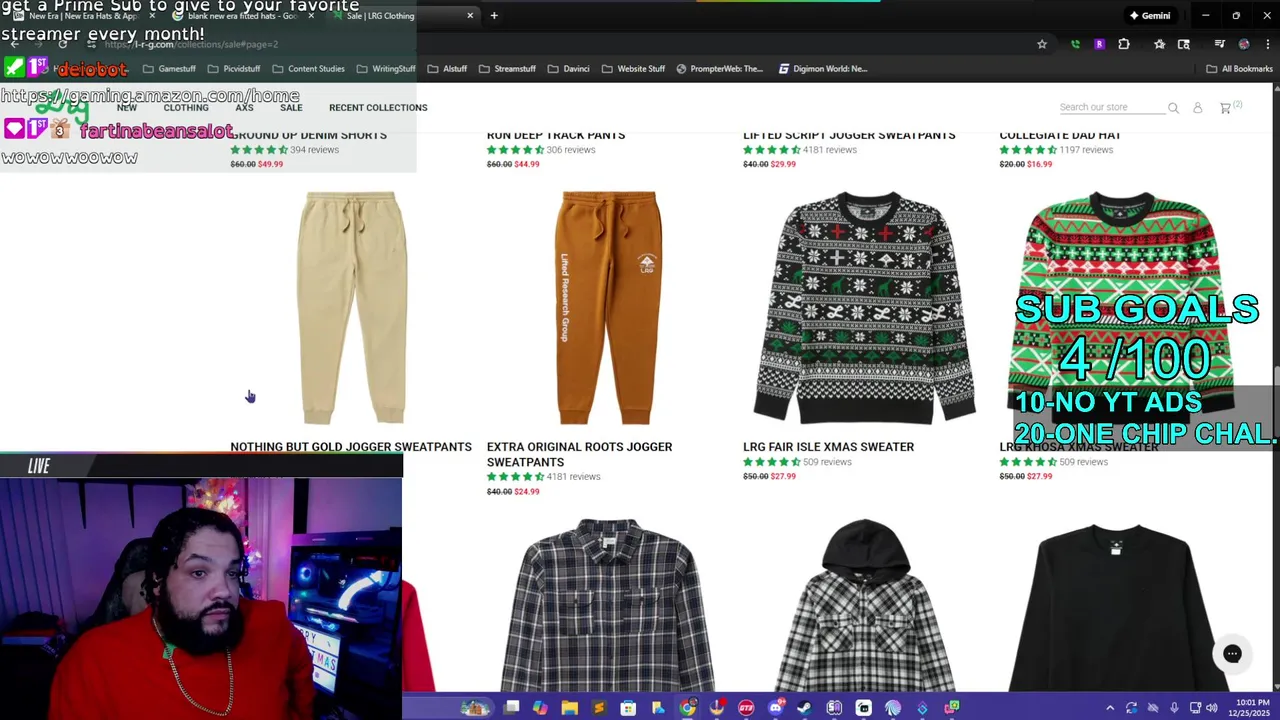Open RECENT COLLECTIONS in site navigation
Screen dimensions: 1280x720
click(x=378, y=108)
